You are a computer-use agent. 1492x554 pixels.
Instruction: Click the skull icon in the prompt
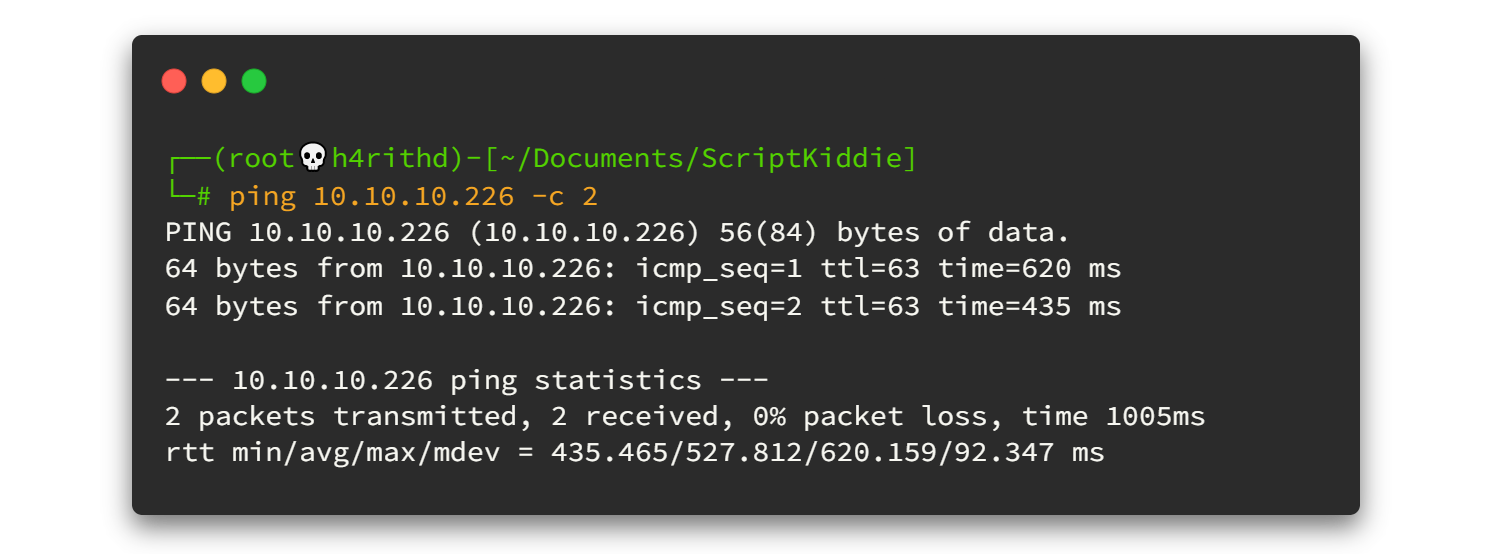[x=314, y=158]
